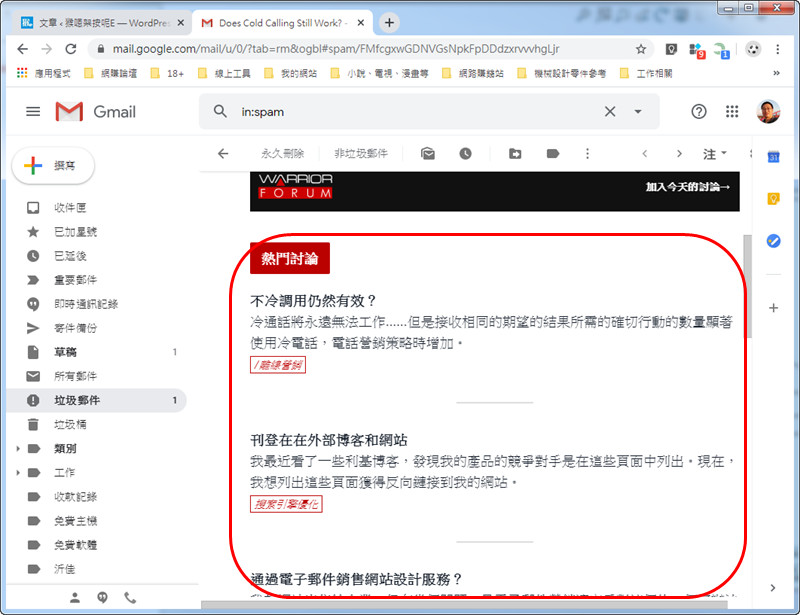Open the Gmail support help icon

(x=698, y=111)
